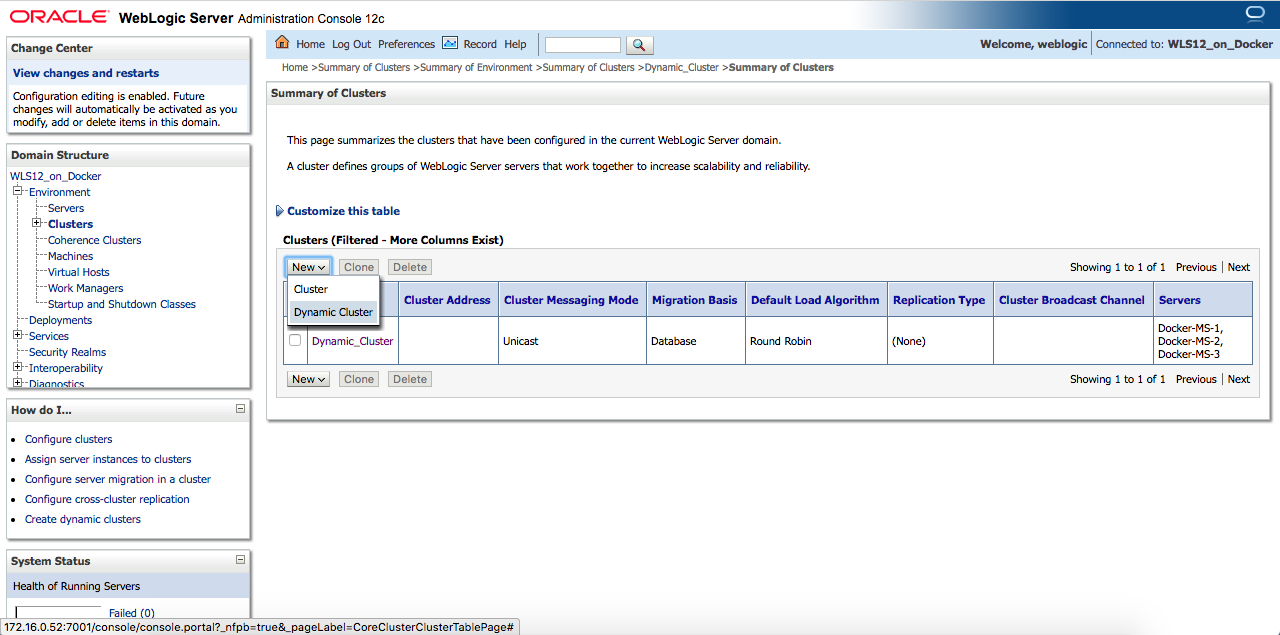Open Machines in the domain tree
Screen dimensions: 1280x635
pyautogui.click(x=70, y=256)
